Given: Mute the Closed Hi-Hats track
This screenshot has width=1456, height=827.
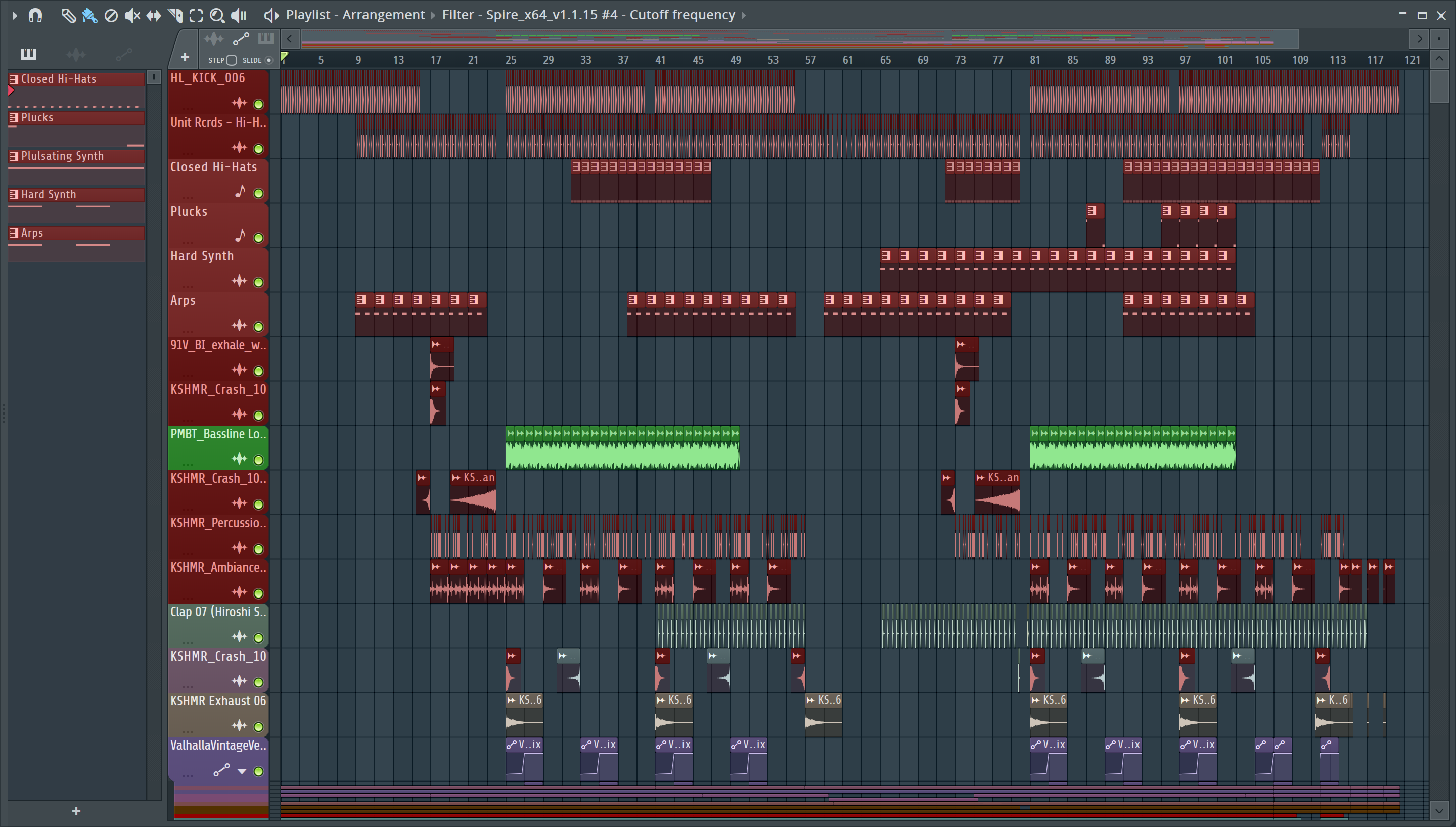Looking at the screenshot, I should pyautogui.click(x=258, y=193).
